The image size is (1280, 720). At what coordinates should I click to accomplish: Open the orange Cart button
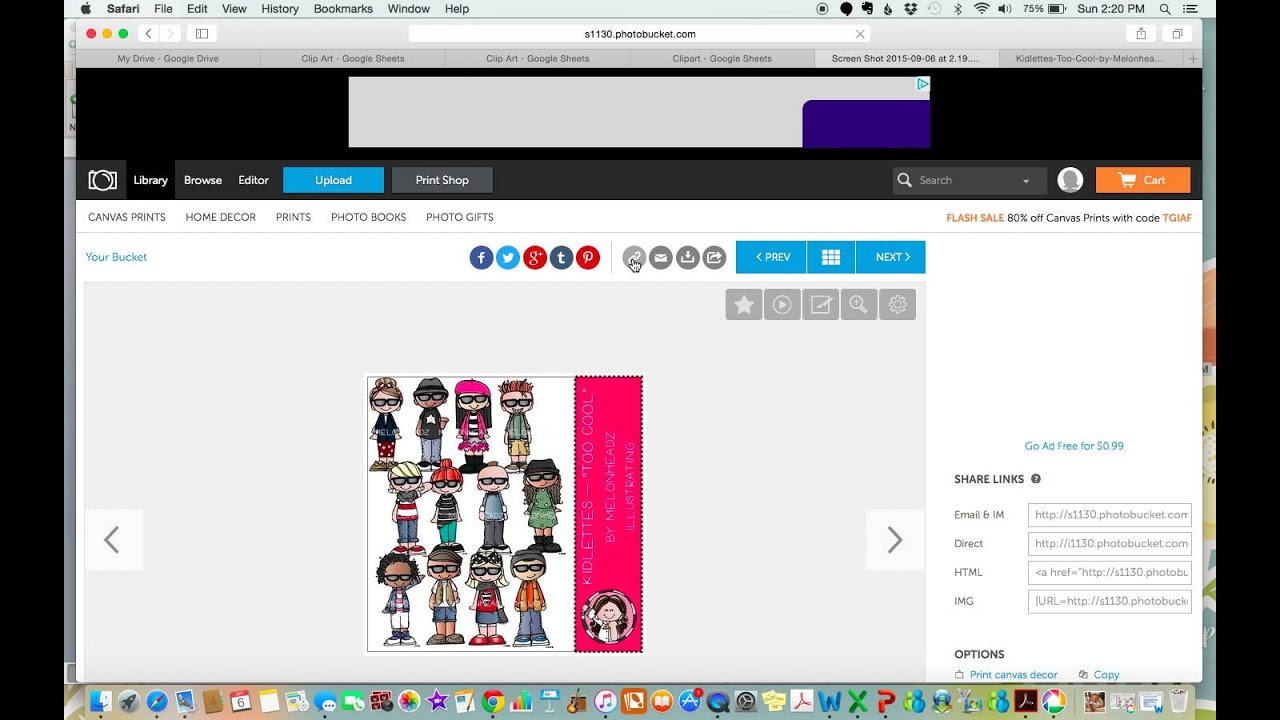1143,180
